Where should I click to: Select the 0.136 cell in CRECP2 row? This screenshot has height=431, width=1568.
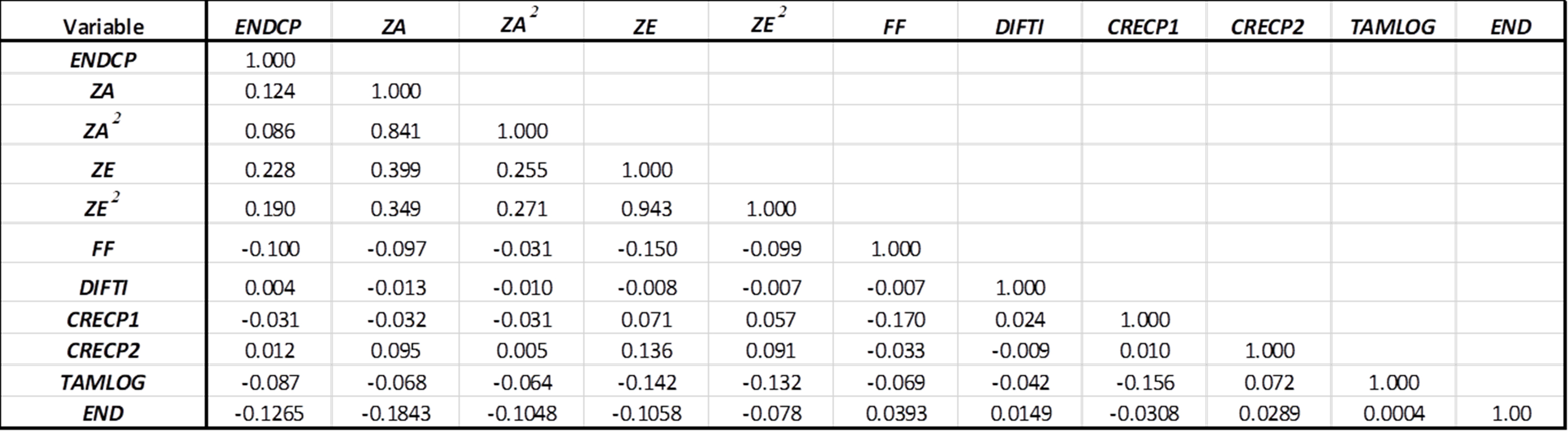point(647,351)
